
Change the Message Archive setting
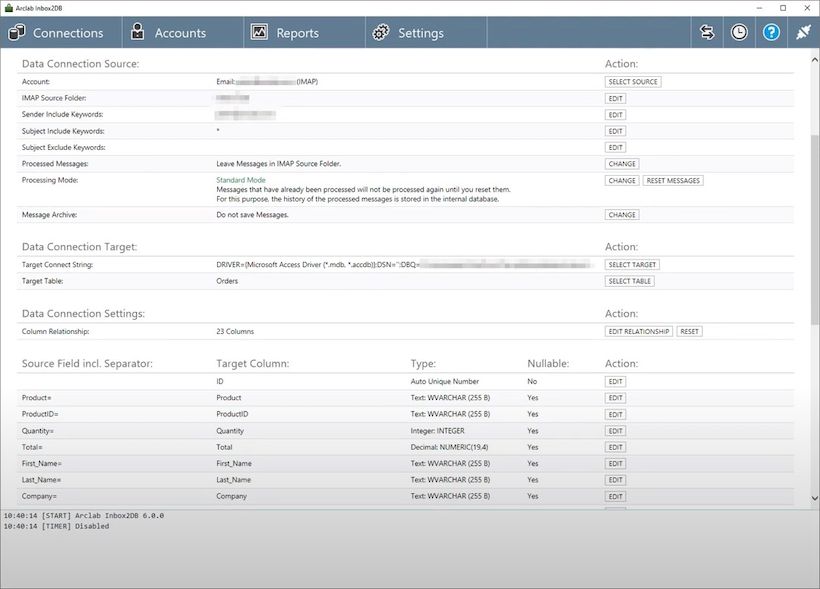pyautogui.click(x=621, y=214)
